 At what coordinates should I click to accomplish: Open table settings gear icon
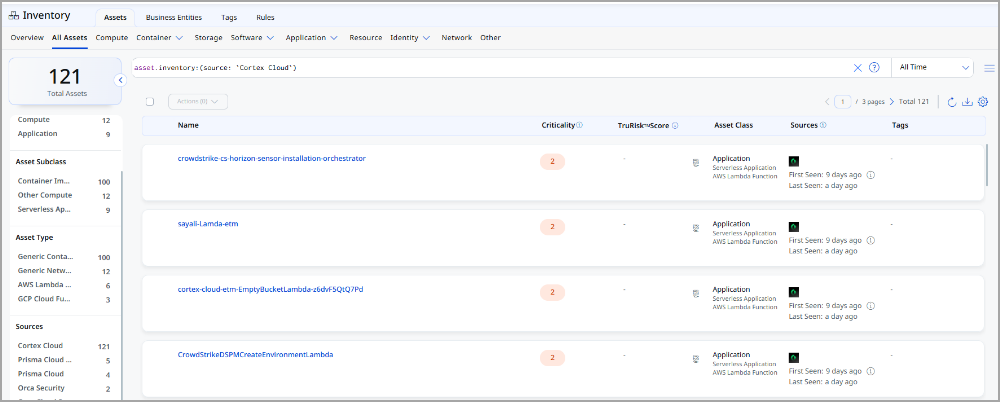point(982,102)
